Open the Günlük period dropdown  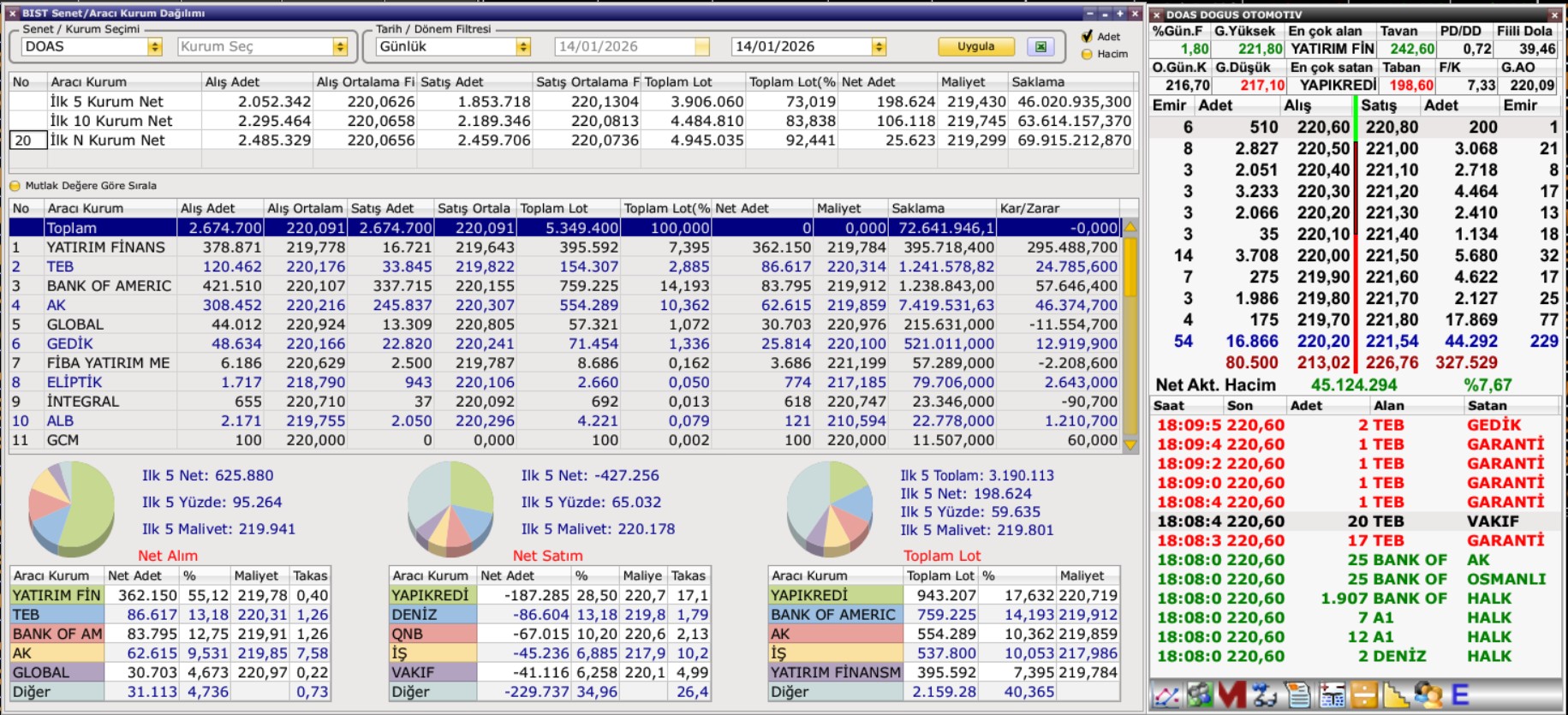tap(523, 47)
